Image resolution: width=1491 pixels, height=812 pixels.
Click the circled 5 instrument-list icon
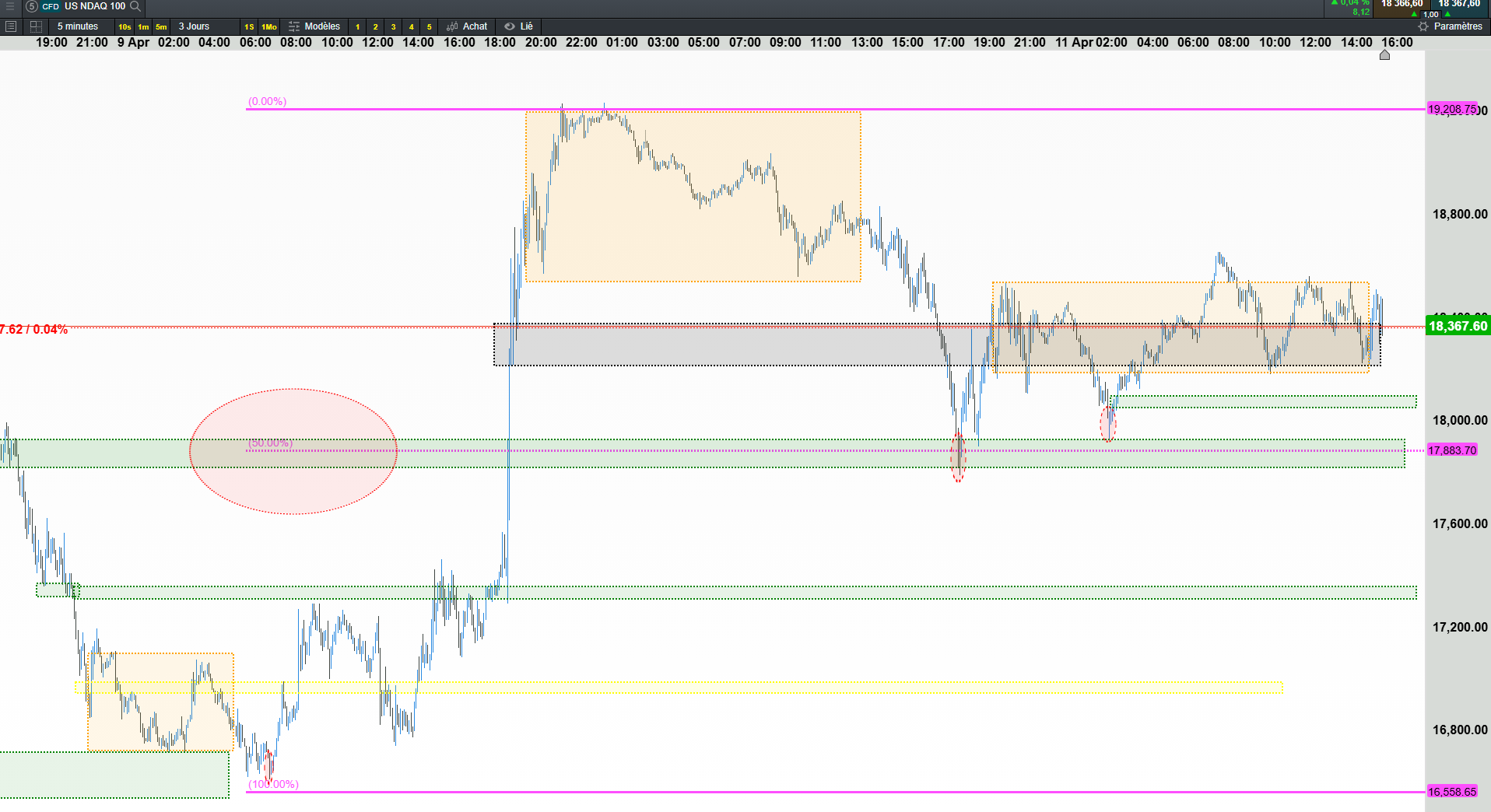pos(32,6)
